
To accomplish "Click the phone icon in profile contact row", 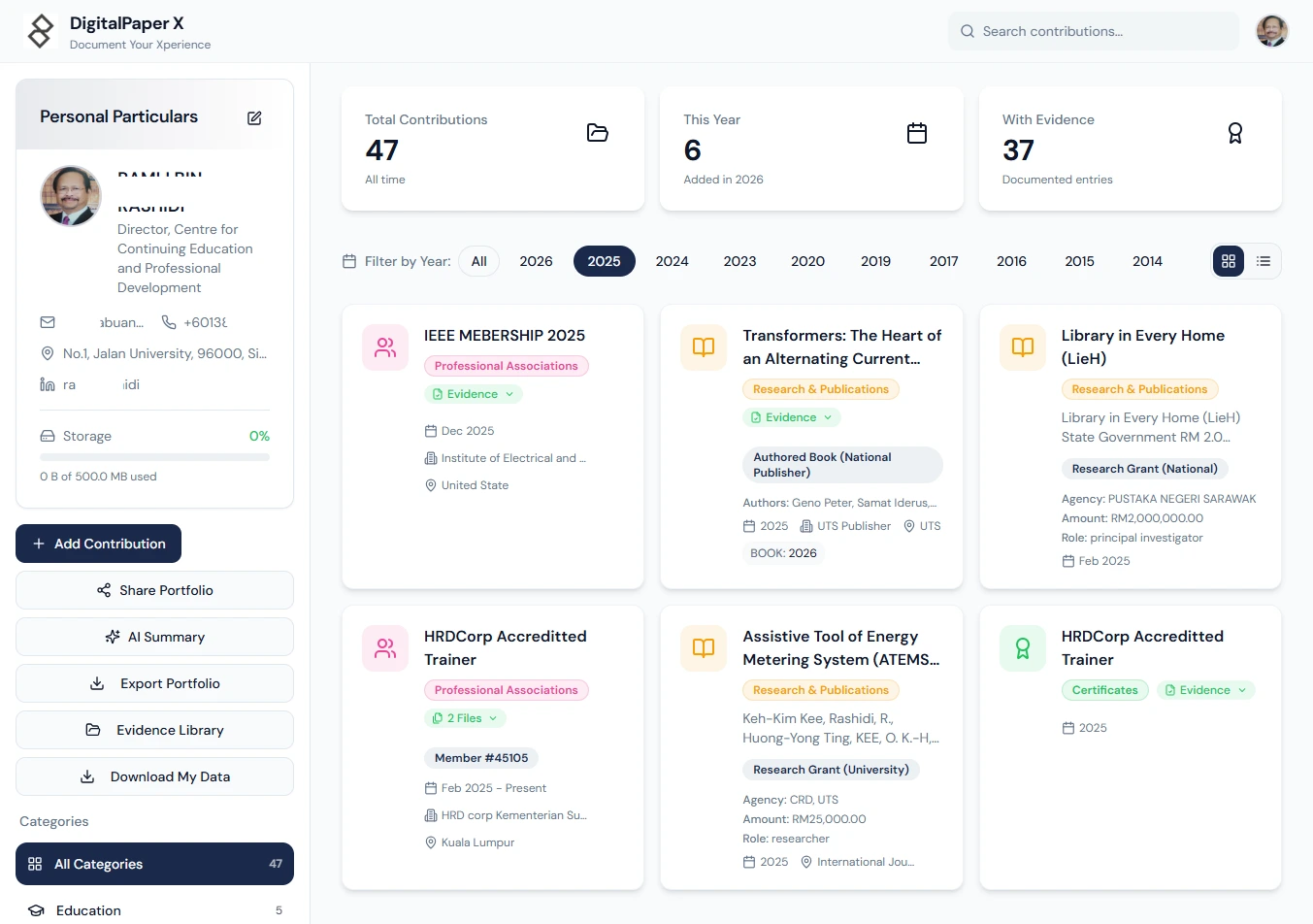I will pos(169,322).
